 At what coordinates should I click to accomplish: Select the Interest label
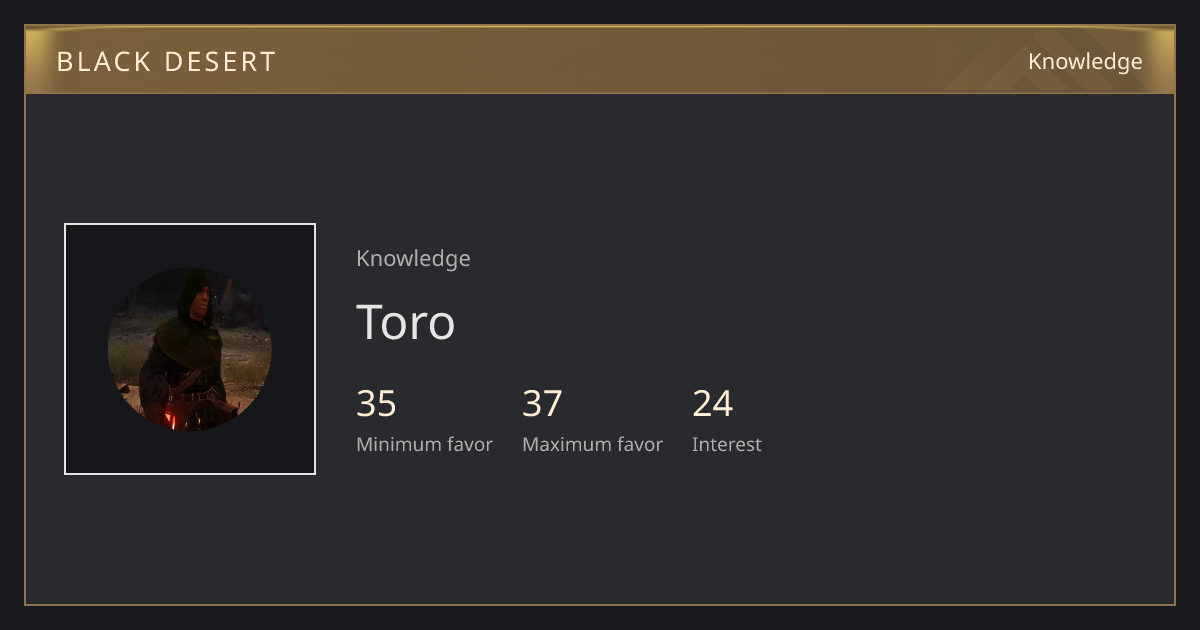coord(726,445)
